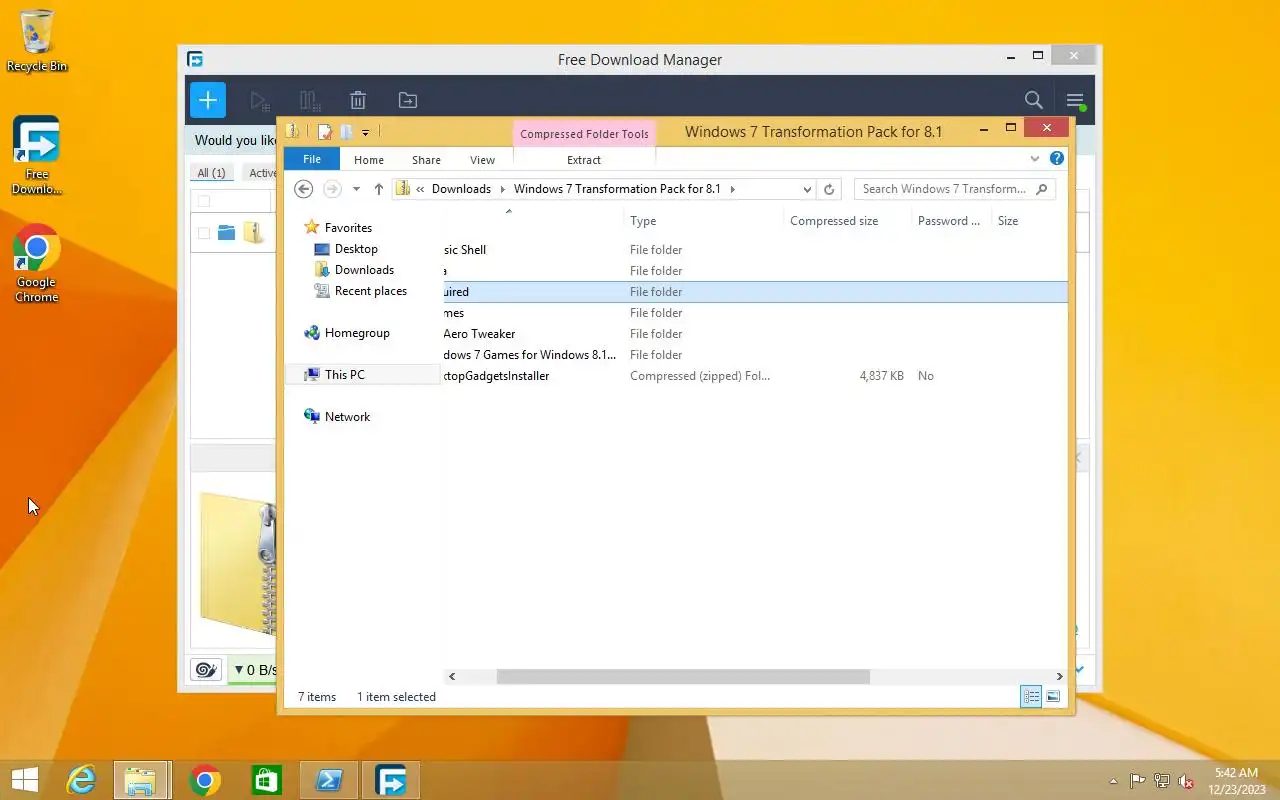Select the Games for Windows 8.1 folder row

(755, 355)
